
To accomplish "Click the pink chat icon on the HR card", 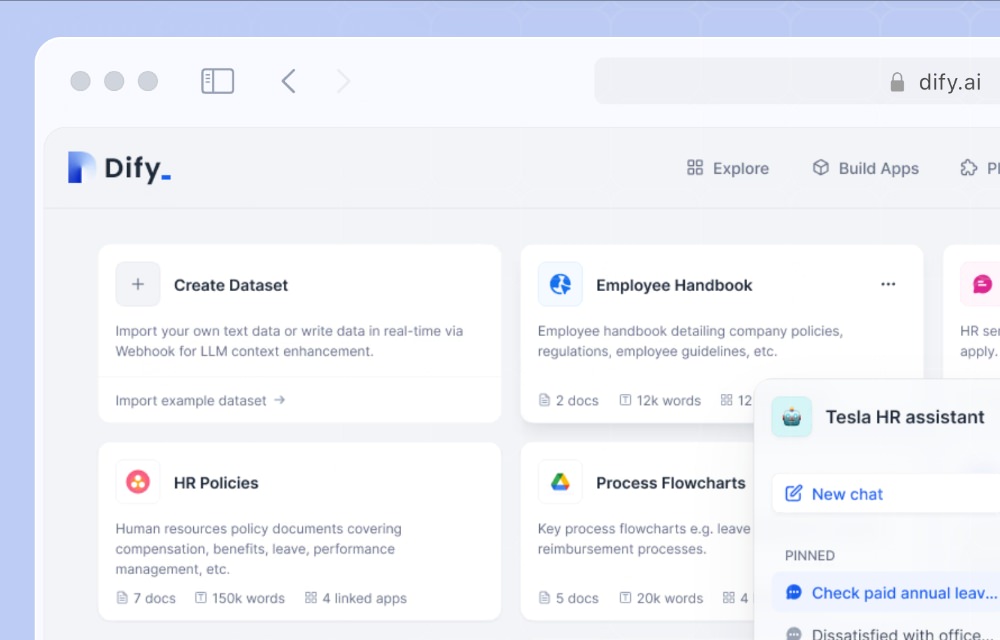I will 982,284.
